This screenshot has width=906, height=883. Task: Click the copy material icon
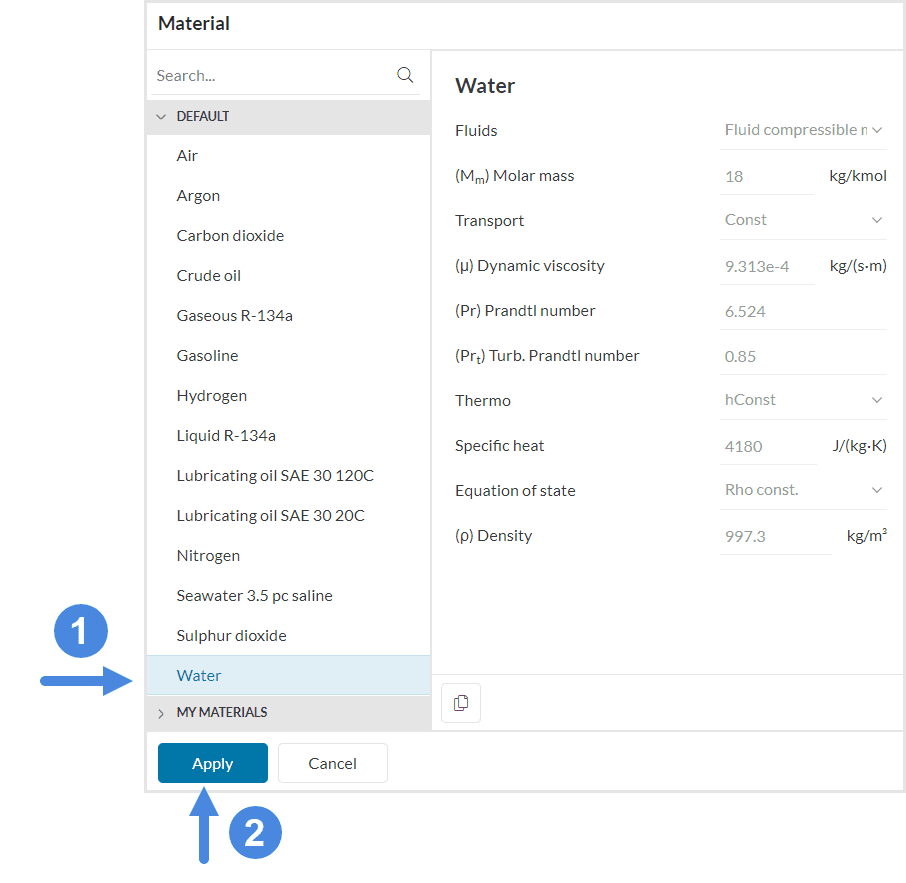click(x=461, y=703)
